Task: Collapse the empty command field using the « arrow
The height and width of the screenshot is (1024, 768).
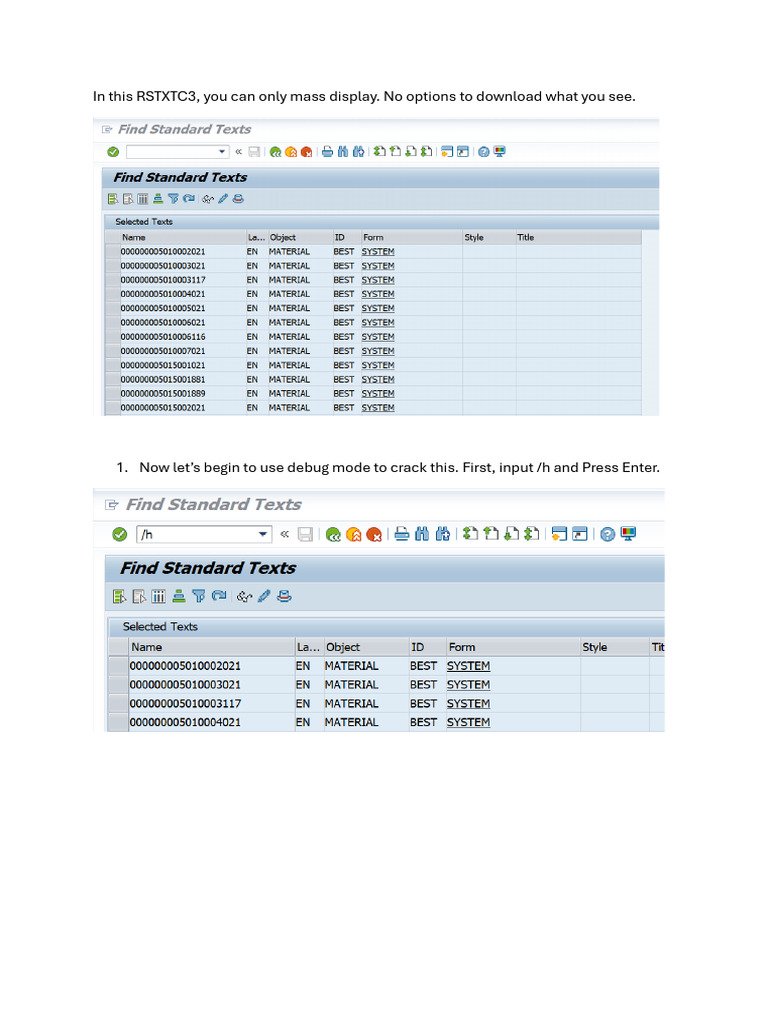Action: pos(239,152)
